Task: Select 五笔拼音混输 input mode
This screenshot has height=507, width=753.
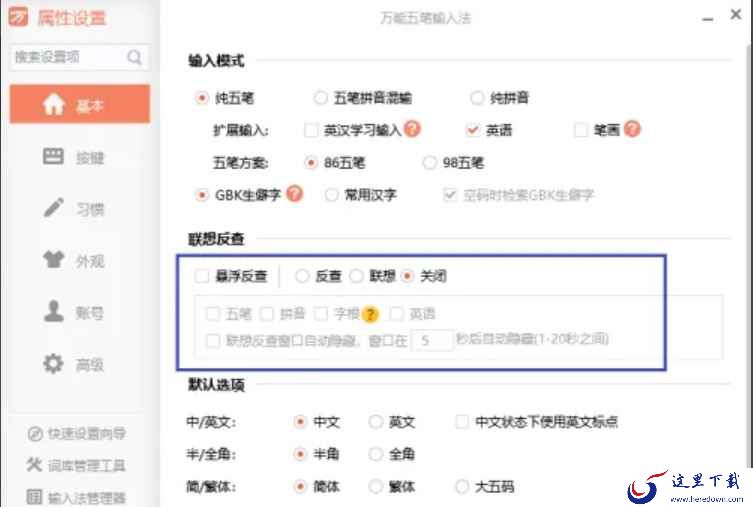Action: tap(320, 98)
